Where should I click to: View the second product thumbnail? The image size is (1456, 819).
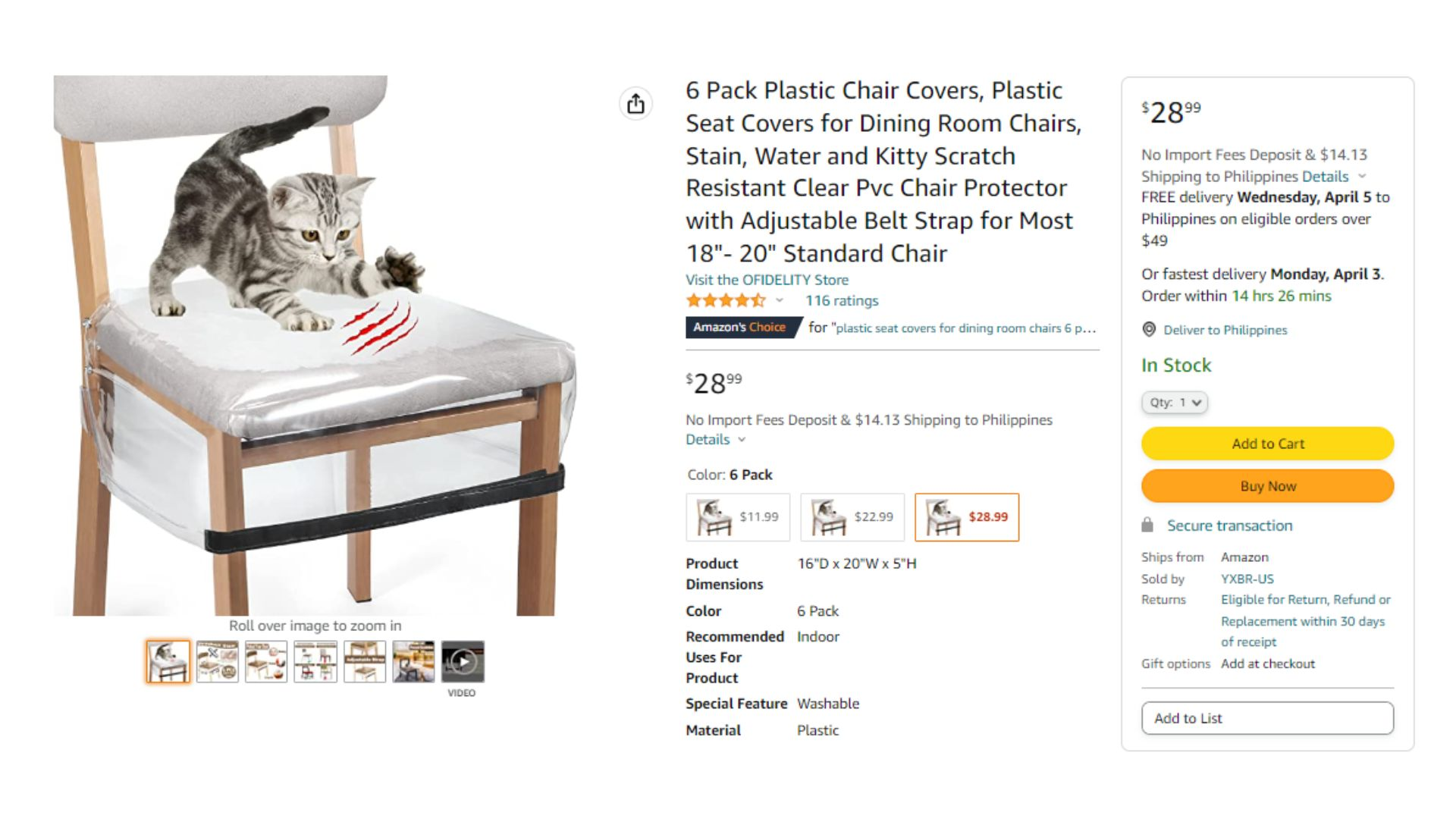(x=217, y=662)
